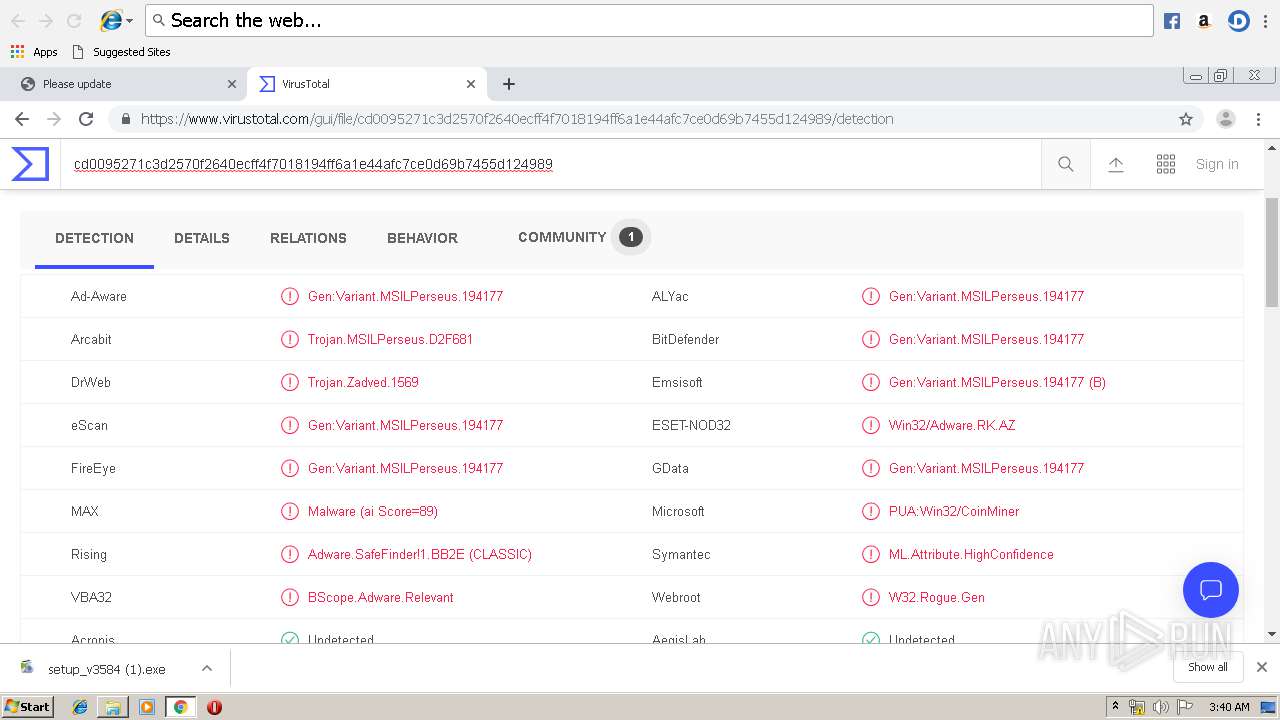Screen dimensions: 1280x720
Task: Select the Adware.SafeFinder!1.BB2E (CLASSIC) result
Action: pos(420,554)
